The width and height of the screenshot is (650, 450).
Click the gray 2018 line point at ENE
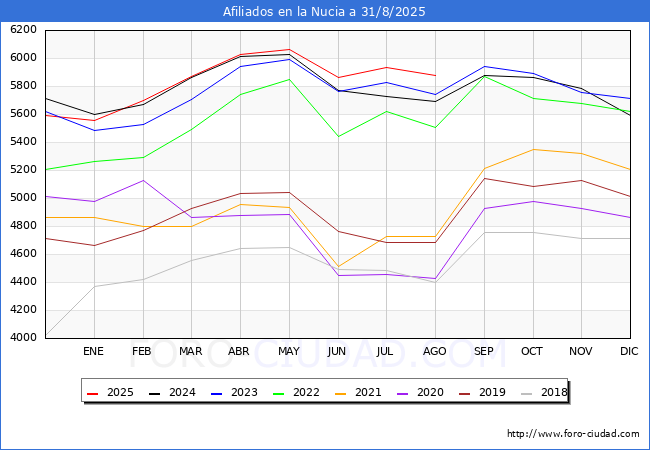pos(95,286)
